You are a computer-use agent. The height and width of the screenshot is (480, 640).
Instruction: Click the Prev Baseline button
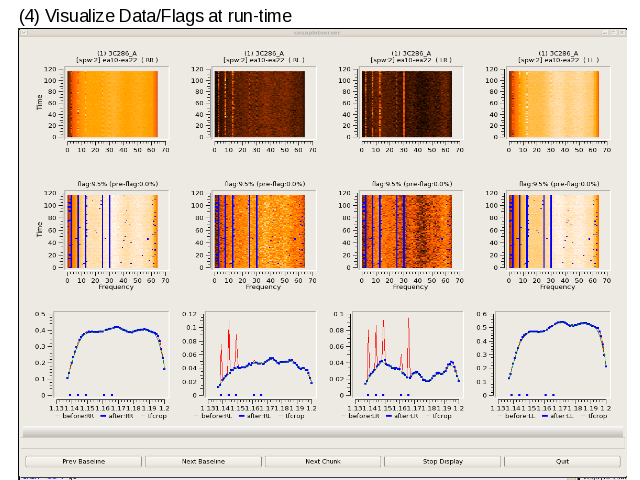coord(83,461)
